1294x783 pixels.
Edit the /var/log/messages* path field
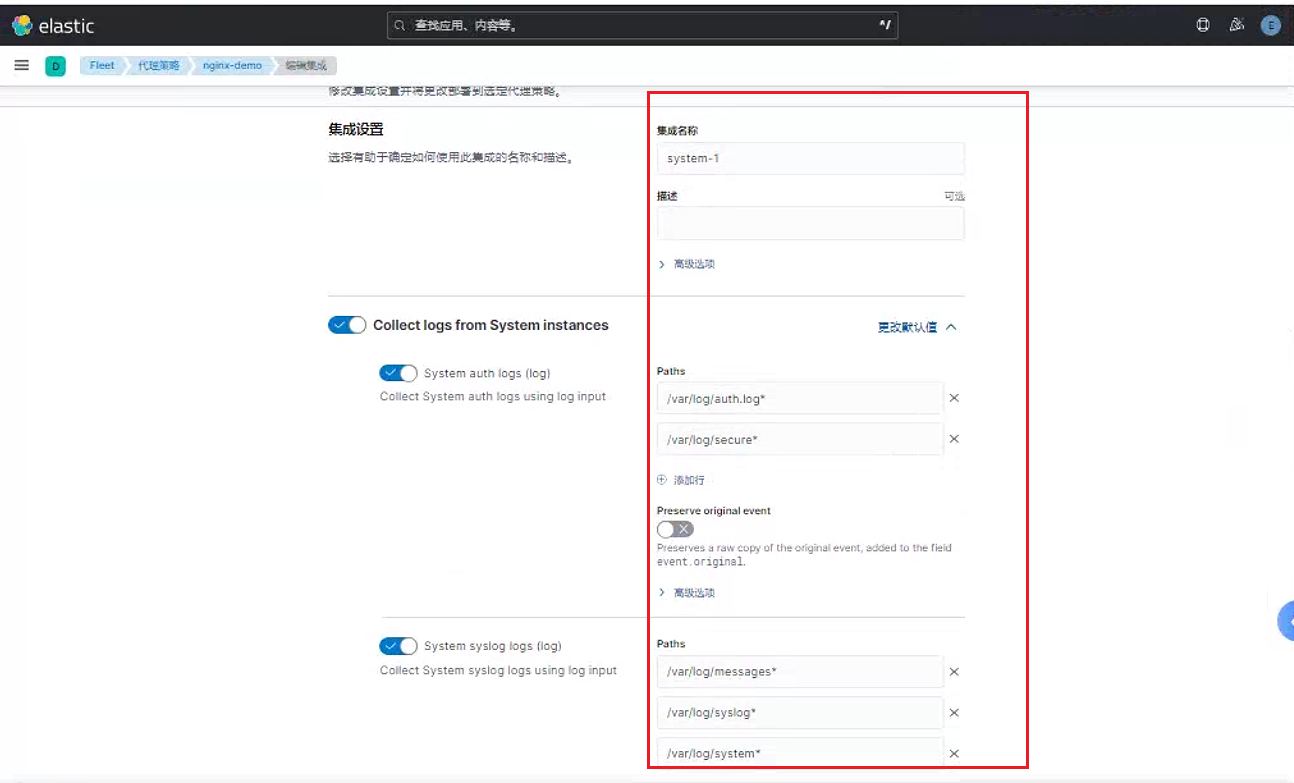click(x=800, y=672)
